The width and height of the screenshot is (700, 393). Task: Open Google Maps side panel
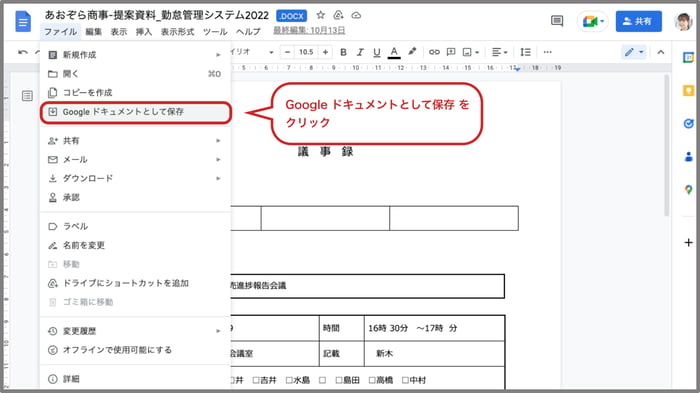click(688, 190)
